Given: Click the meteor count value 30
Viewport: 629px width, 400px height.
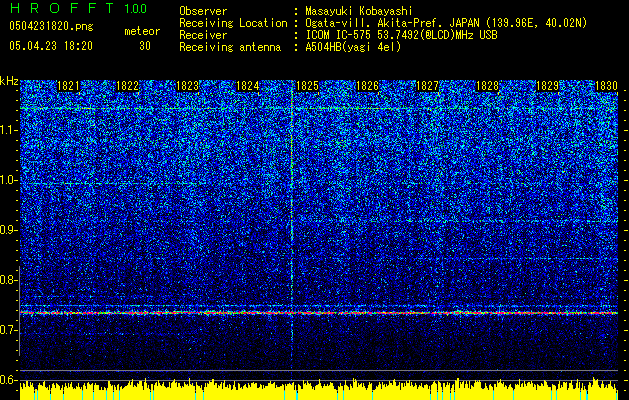Looking at the screenshot, I should coord(145,46).
